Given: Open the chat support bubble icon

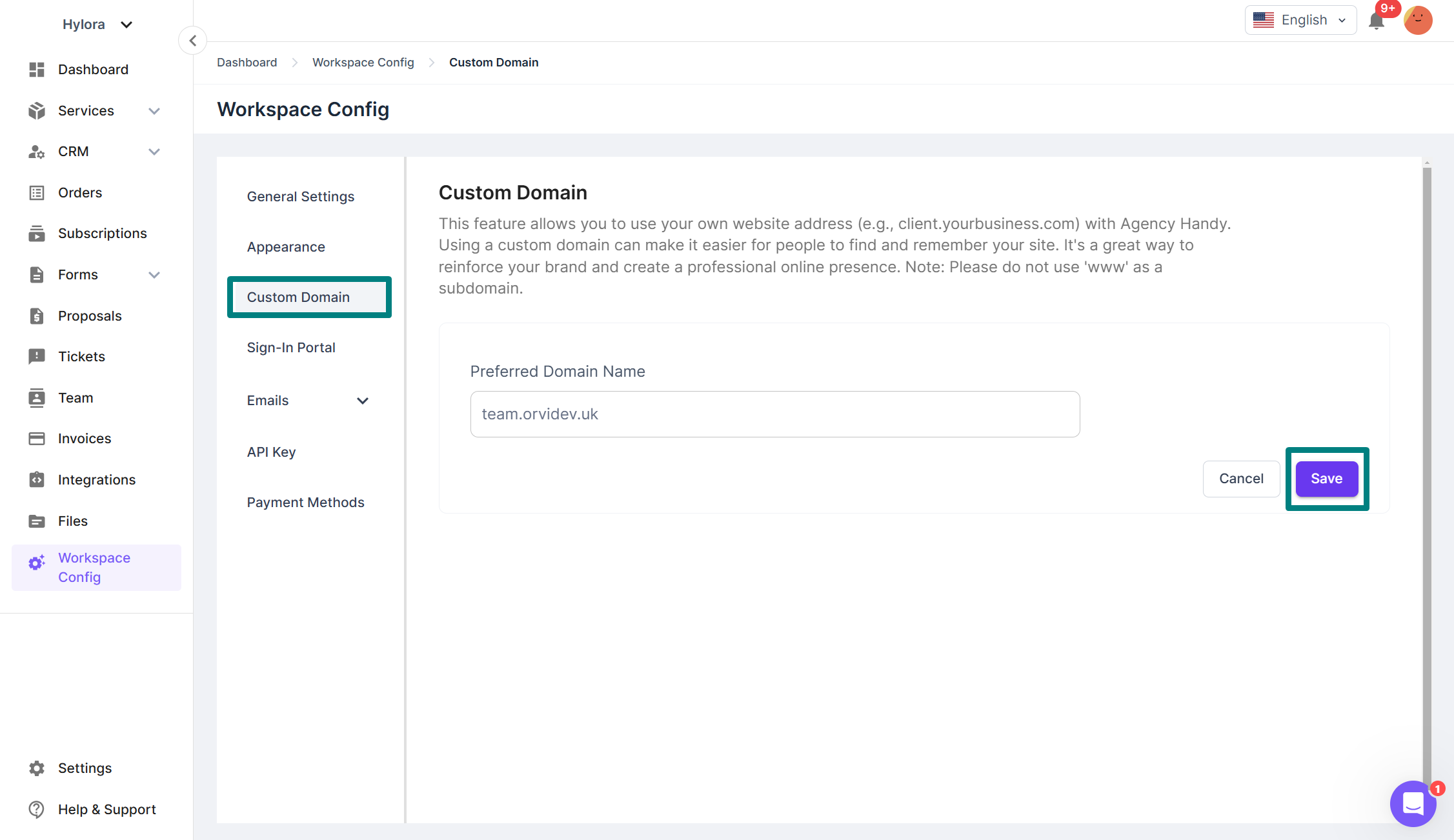Looking at the screenshot, I should (1413, 803).
